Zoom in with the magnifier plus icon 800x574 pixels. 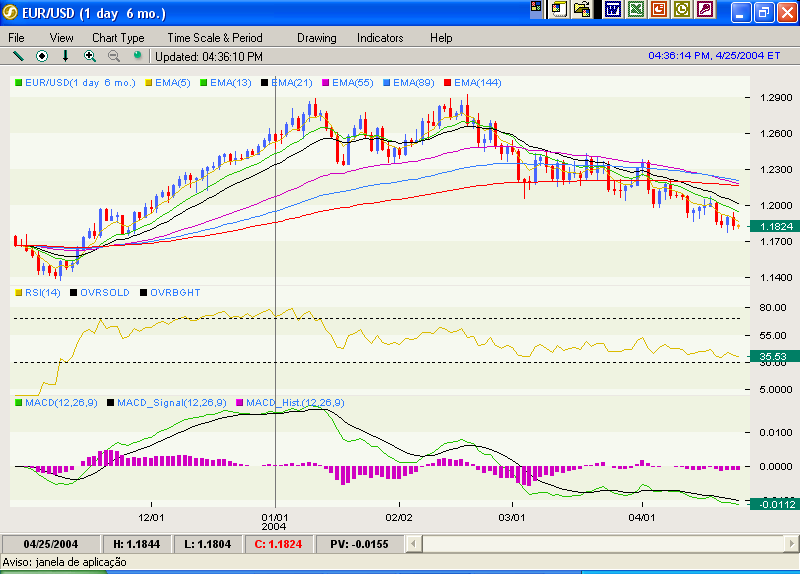pos(90,56)
